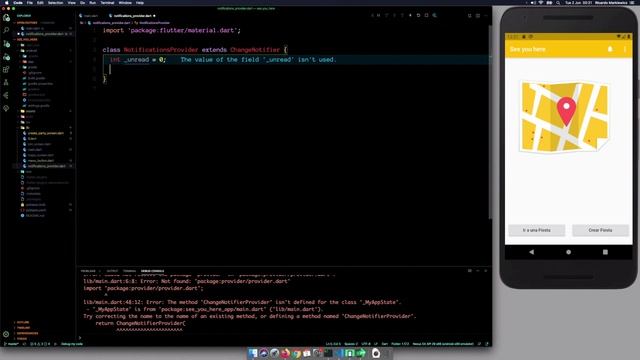Open the Manage gear icon at bottom of activity bar
Image resolution: width=640 pixels, height=360 pixels.
(6, 334)
